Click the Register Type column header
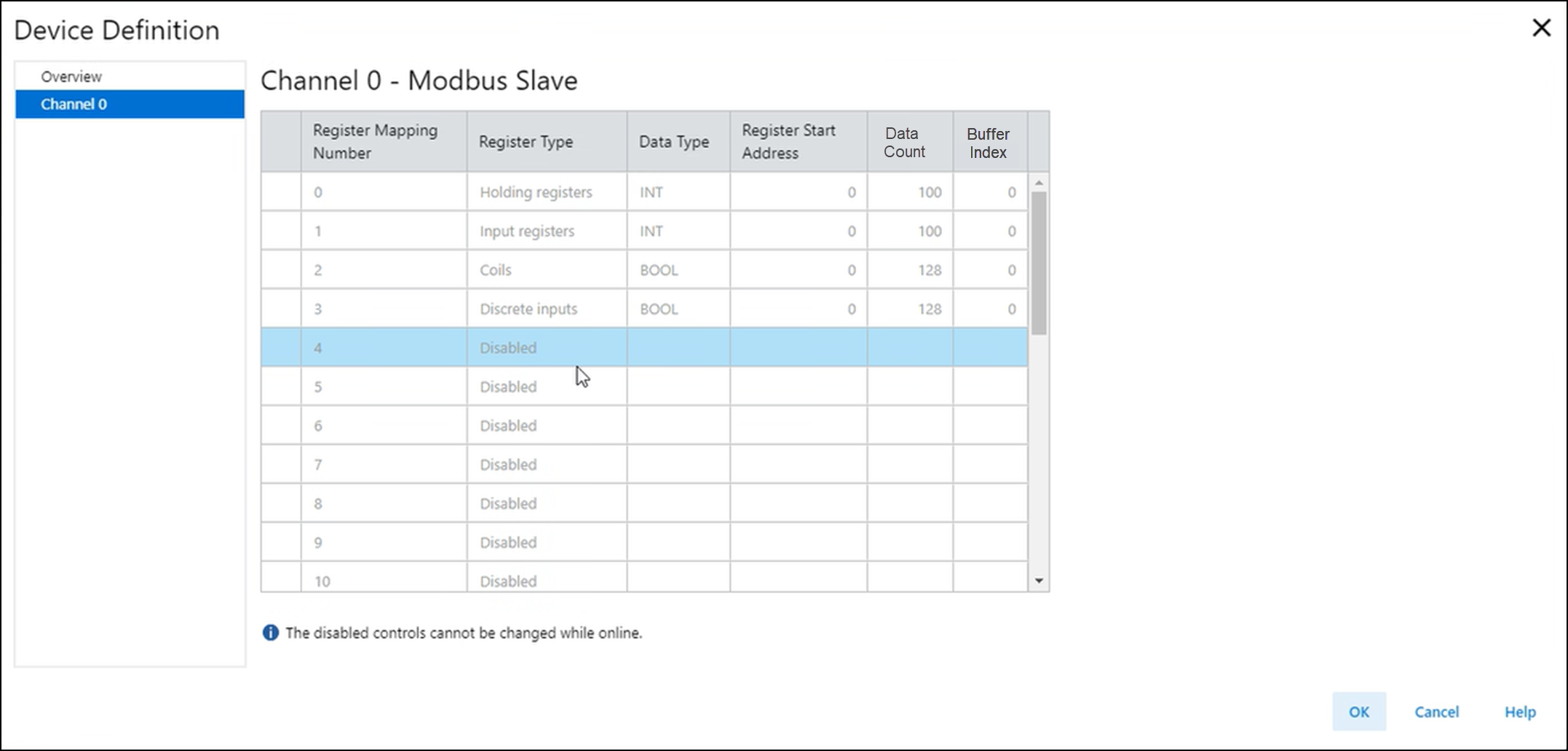Viewport: 1568px width, 751px height. [546, 141]
